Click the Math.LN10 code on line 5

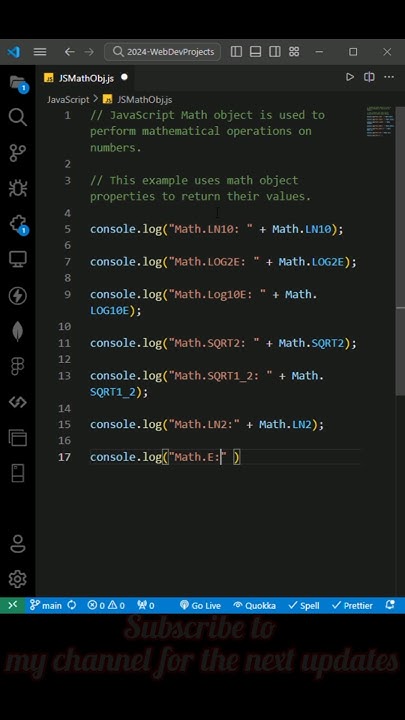(301, 229)
